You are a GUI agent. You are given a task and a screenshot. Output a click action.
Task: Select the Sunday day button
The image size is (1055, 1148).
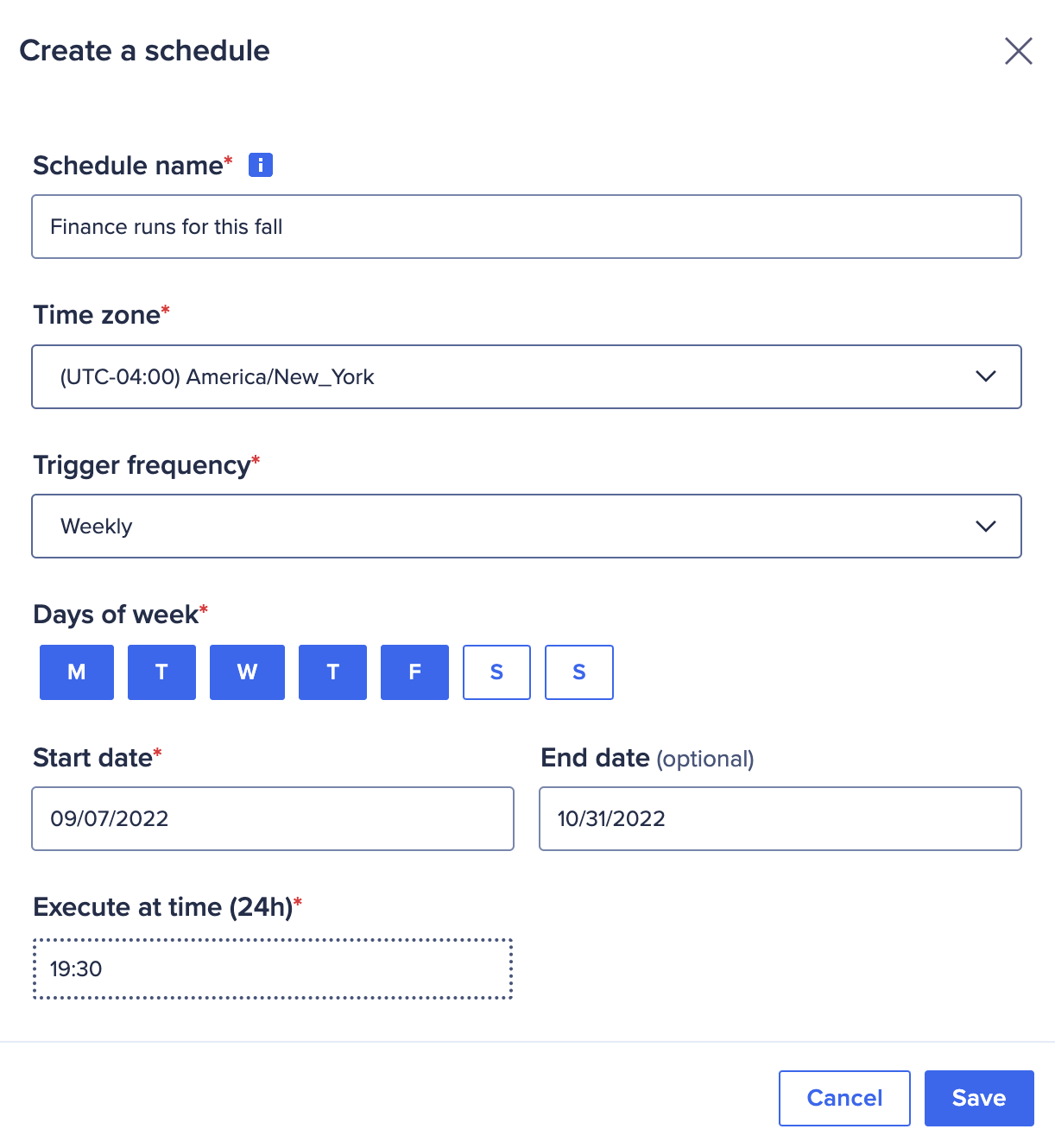tap(578, 672)
